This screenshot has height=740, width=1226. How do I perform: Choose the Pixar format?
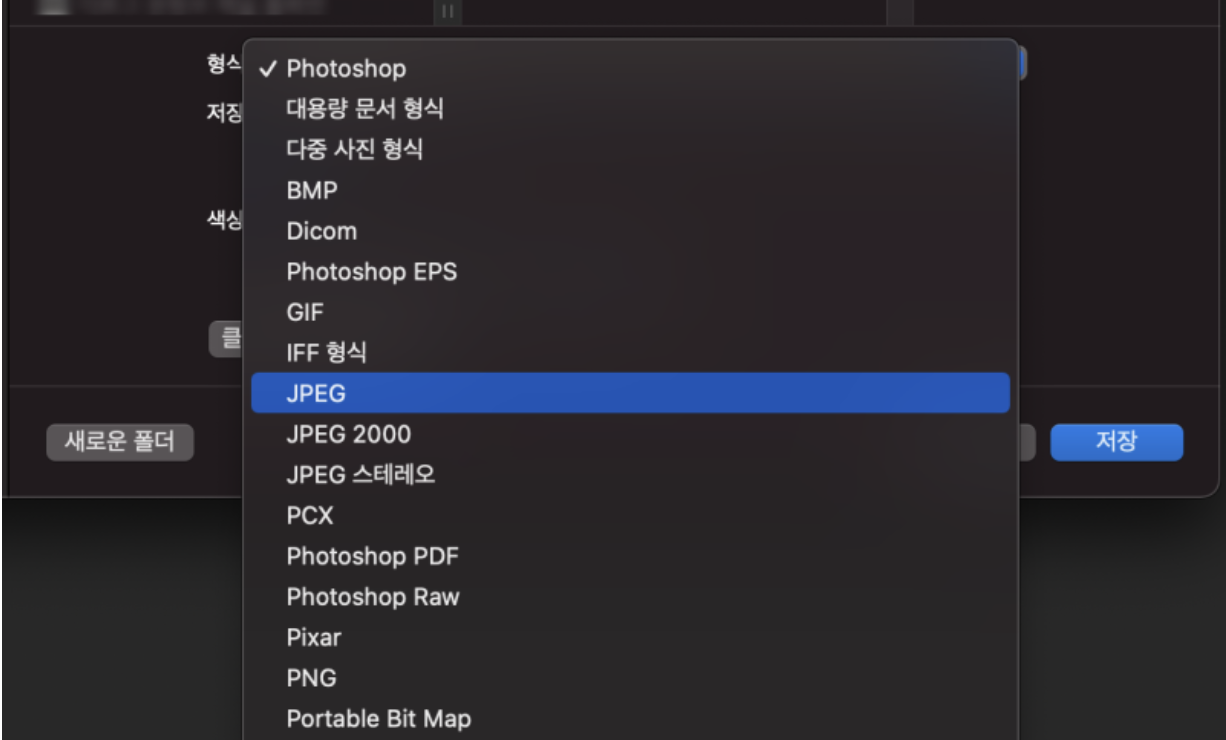[313, 637]
